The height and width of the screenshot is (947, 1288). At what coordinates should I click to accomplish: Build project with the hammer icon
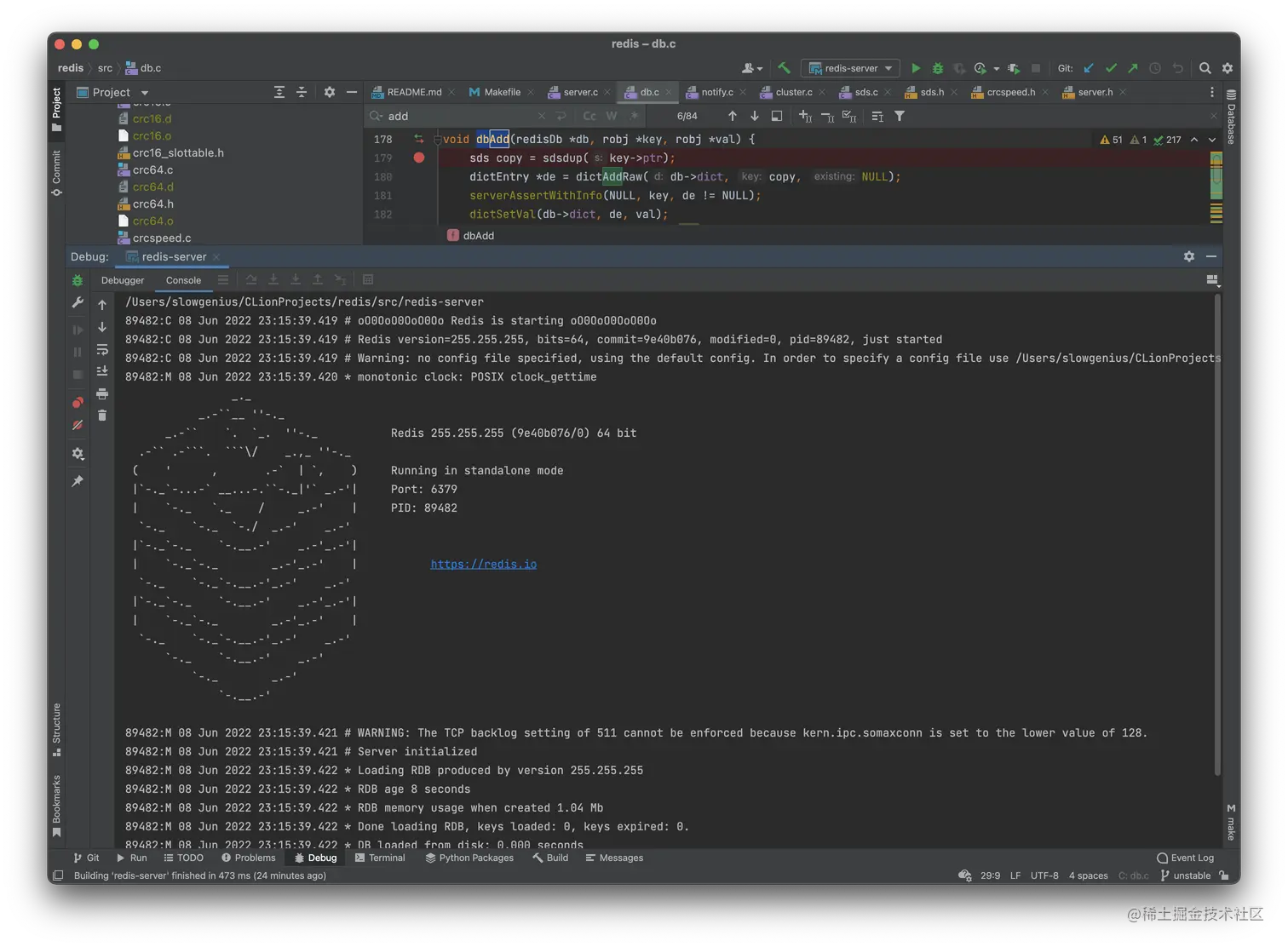pyautogui.click(x=784, y=68)
